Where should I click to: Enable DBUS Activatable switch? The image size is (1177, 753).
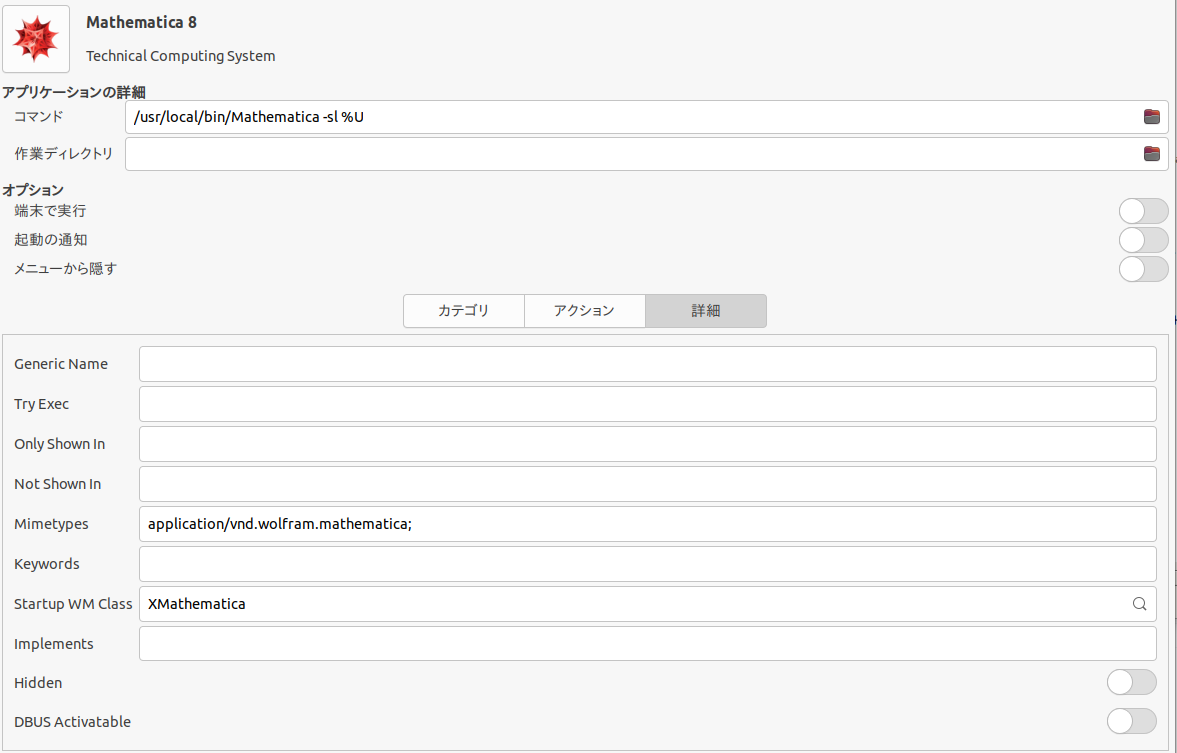(1131, 721)
